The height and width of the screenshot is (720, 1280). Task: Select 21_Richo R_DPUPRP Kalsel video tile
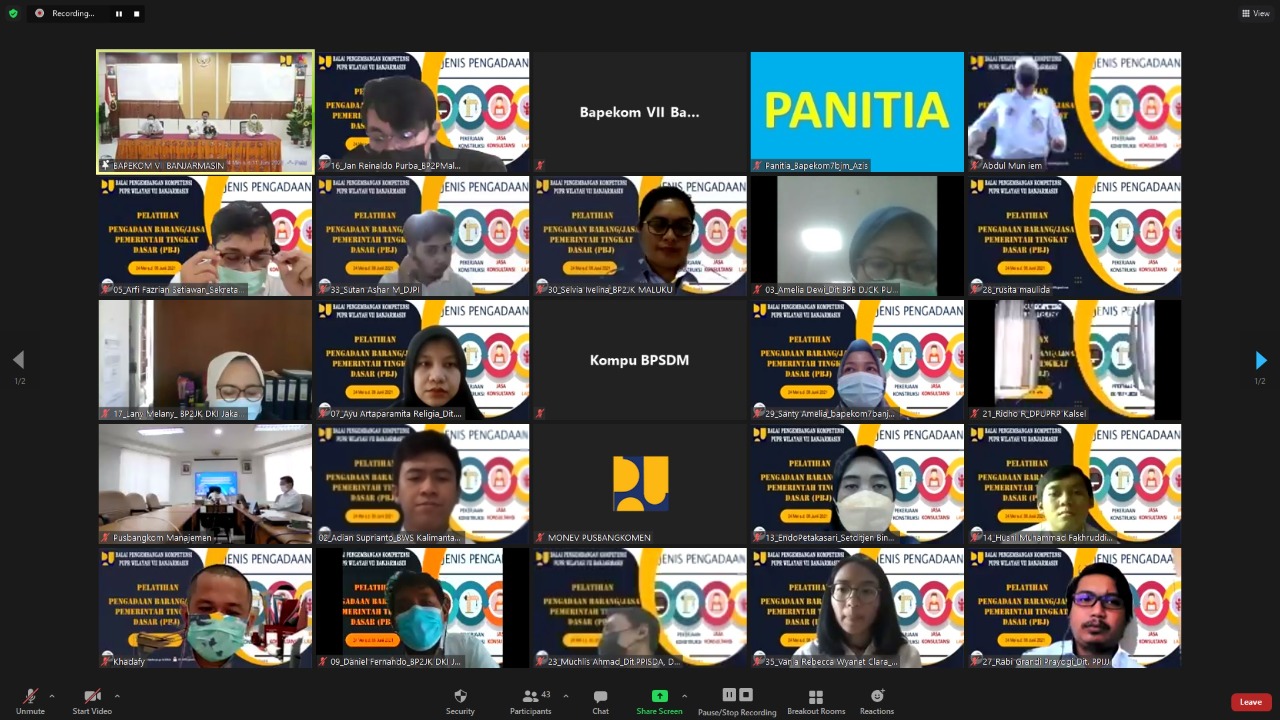(1074, 360)
